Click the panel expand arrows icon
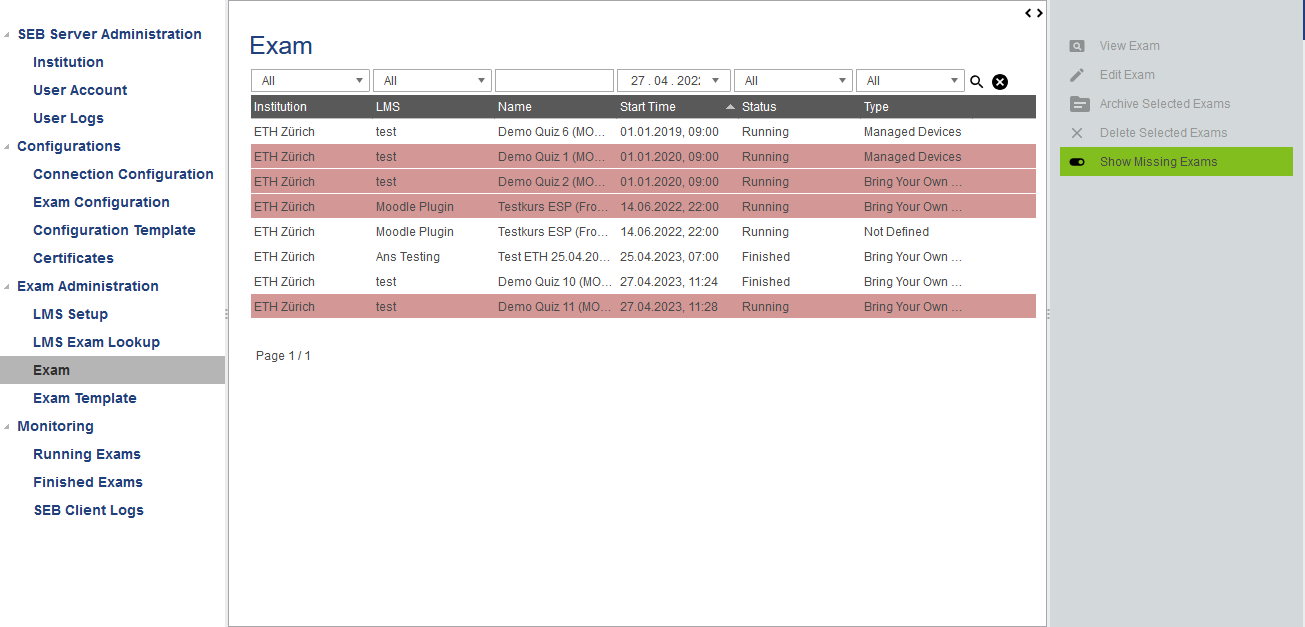Image resolution: width=1305 pixels, height=627 pixels. pyautogui.click(x=1034, y=13)
